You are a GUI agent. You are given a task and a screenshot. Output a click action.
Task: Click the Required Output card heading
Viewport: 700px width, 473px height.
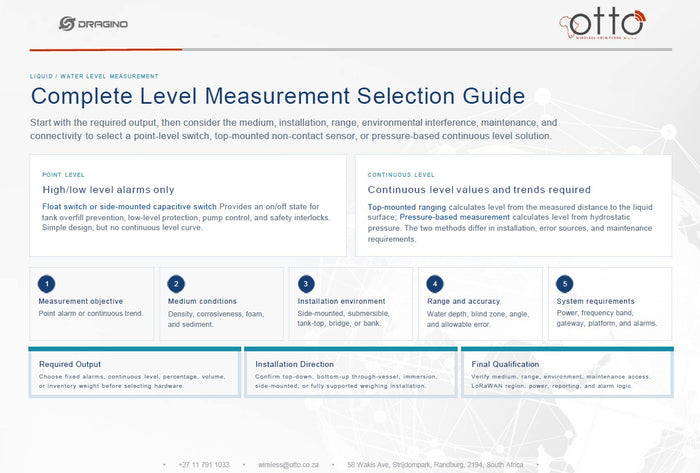point(70,364)
